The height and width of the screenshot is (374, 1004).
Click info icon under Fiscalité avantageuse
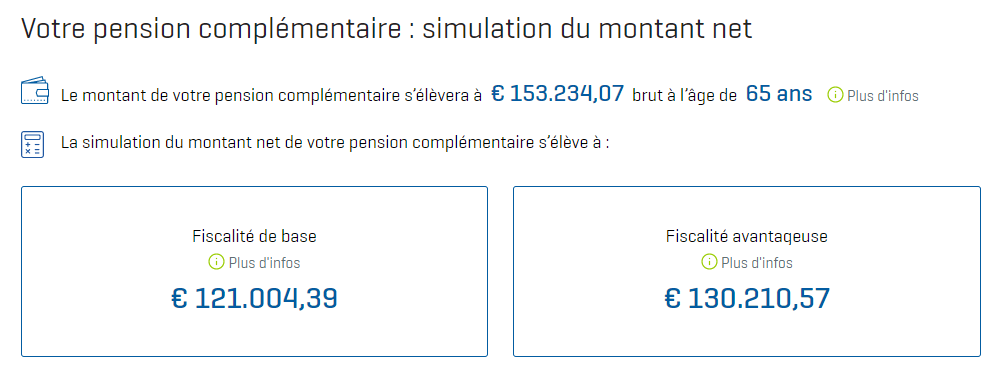(x=709, y=262)
